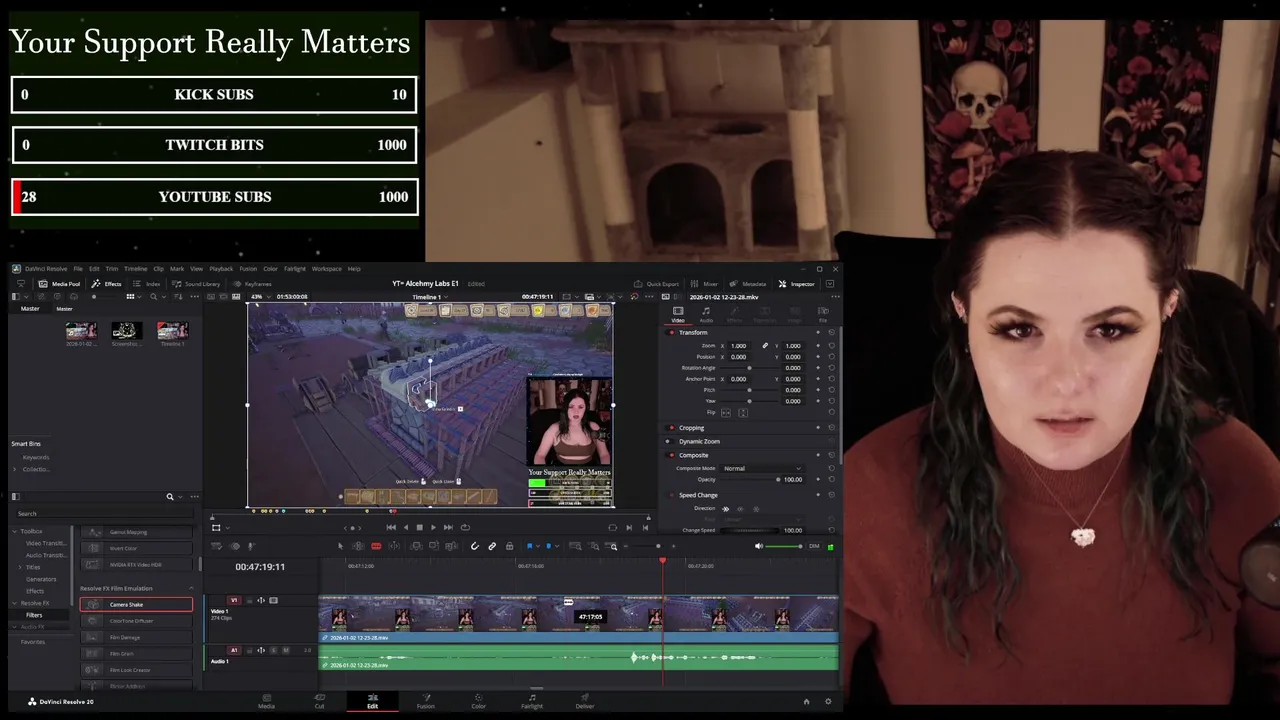Collapse the Toolbox tree in Effects
The width and height of the screenshot is (1280, 720).
point(15,531)
